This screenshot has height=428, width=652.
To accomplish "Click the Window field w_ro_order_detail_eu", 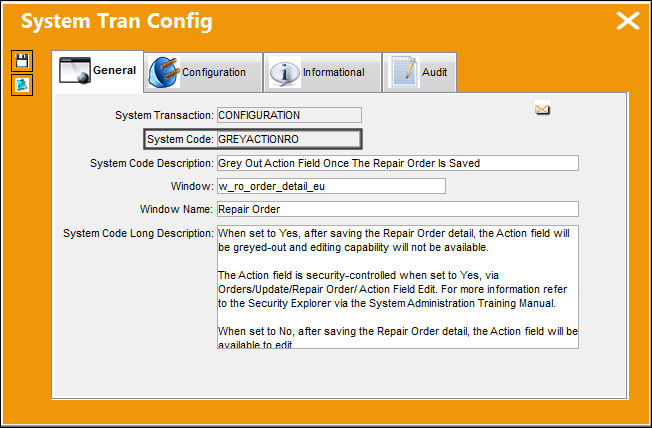I will 331,186.
